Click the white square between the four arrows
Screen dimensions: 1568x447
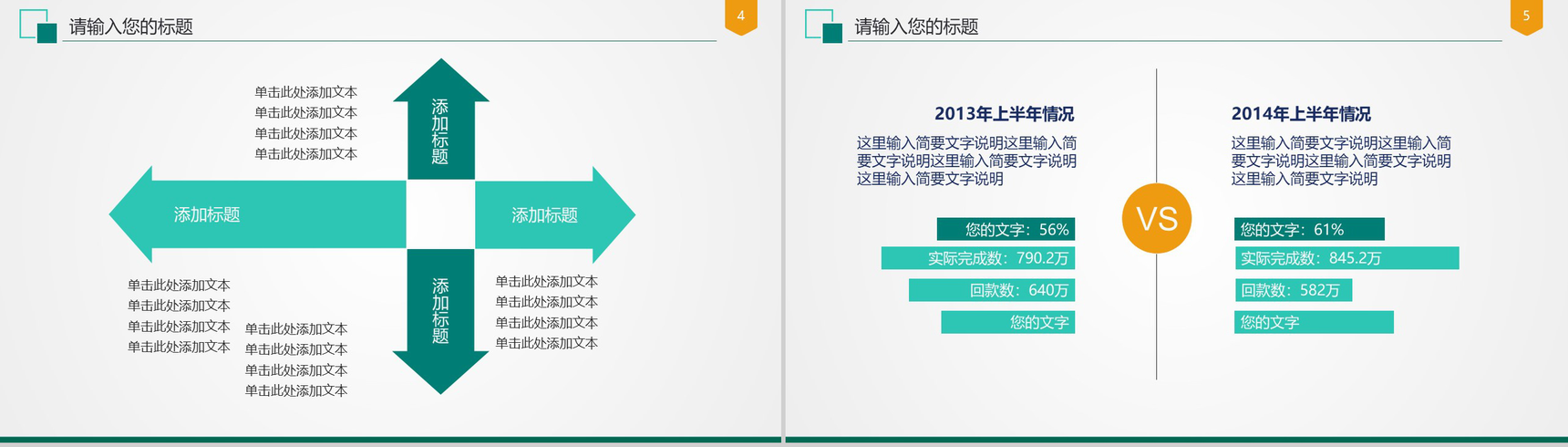point(441,214)
